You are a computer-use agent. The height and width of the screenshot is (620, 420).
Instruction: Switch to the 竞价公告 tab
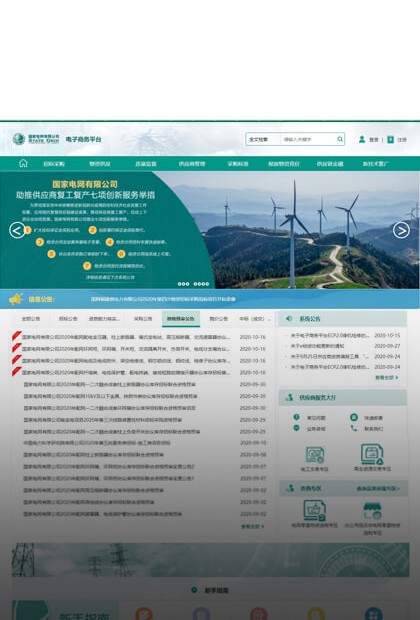pos(219,319)
